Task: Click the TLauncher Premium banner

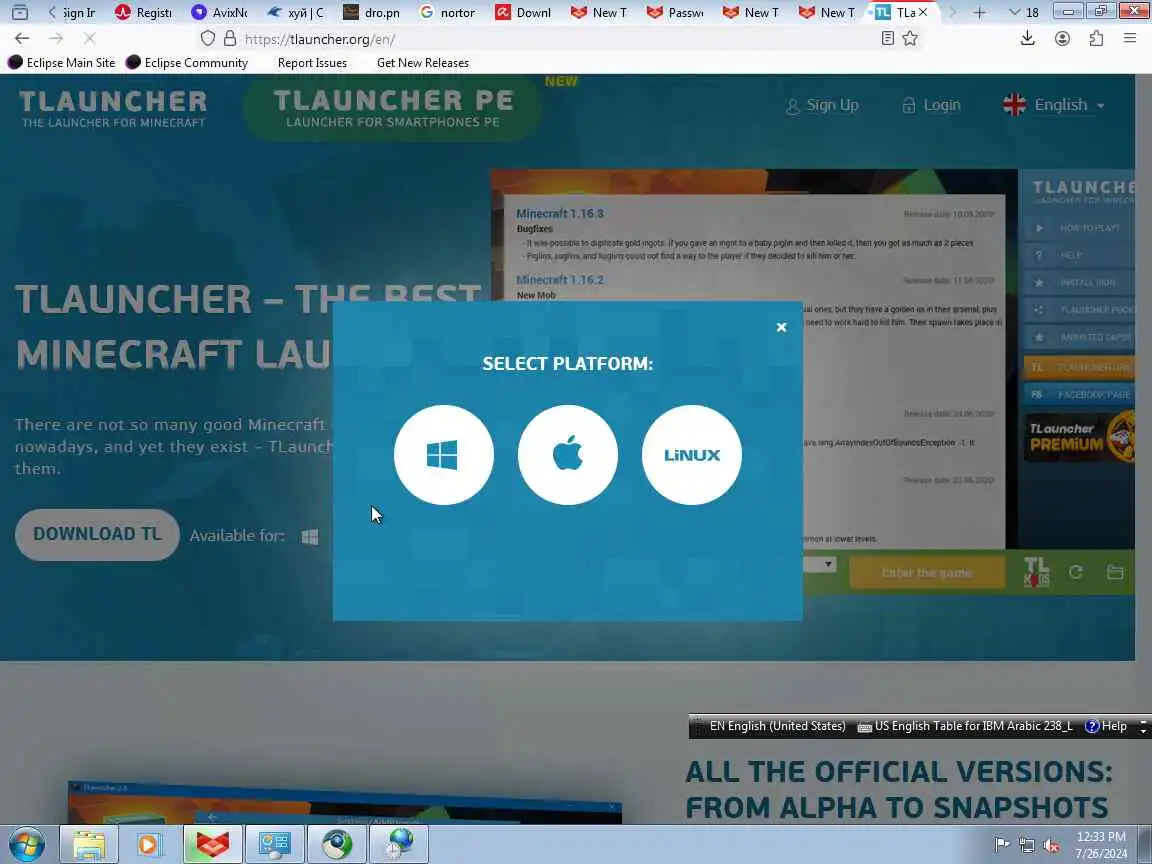Action: click(1079, 436)
